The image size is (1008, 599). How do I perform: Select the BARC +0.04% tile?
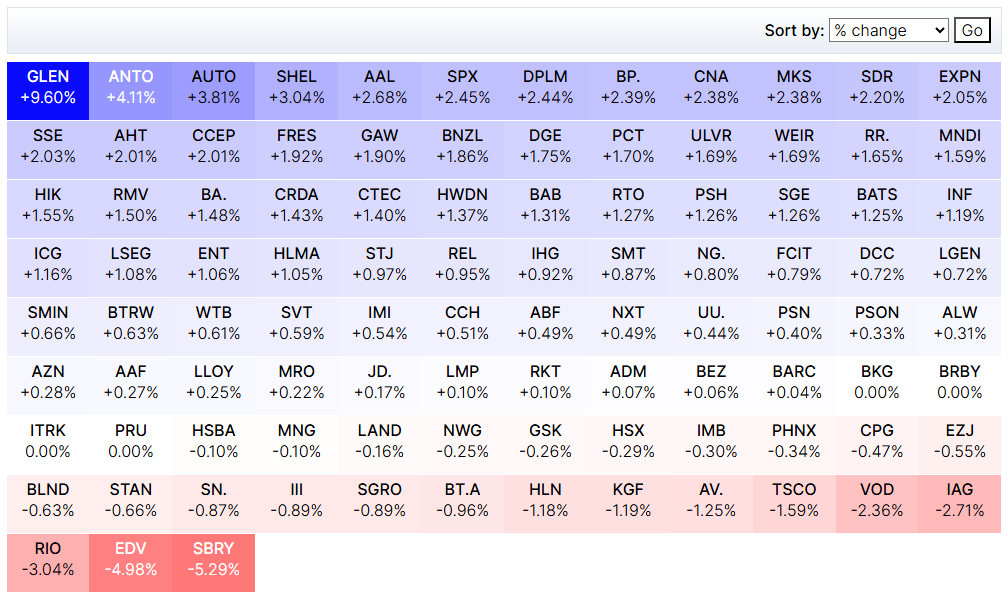pos(794,383)
